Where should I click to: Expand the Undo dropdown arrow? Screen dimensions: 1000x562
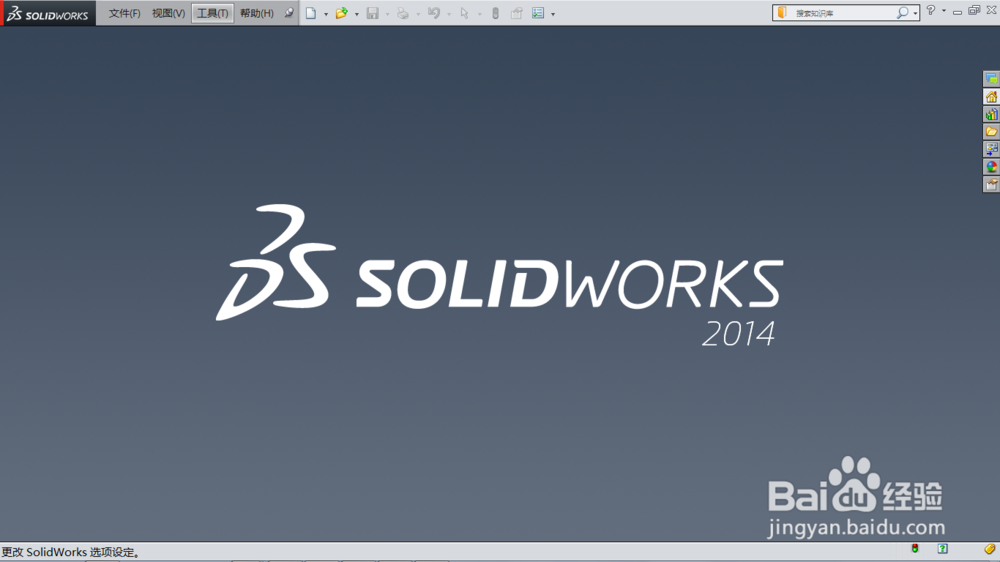pyautogui.click(x=449, y=14)
